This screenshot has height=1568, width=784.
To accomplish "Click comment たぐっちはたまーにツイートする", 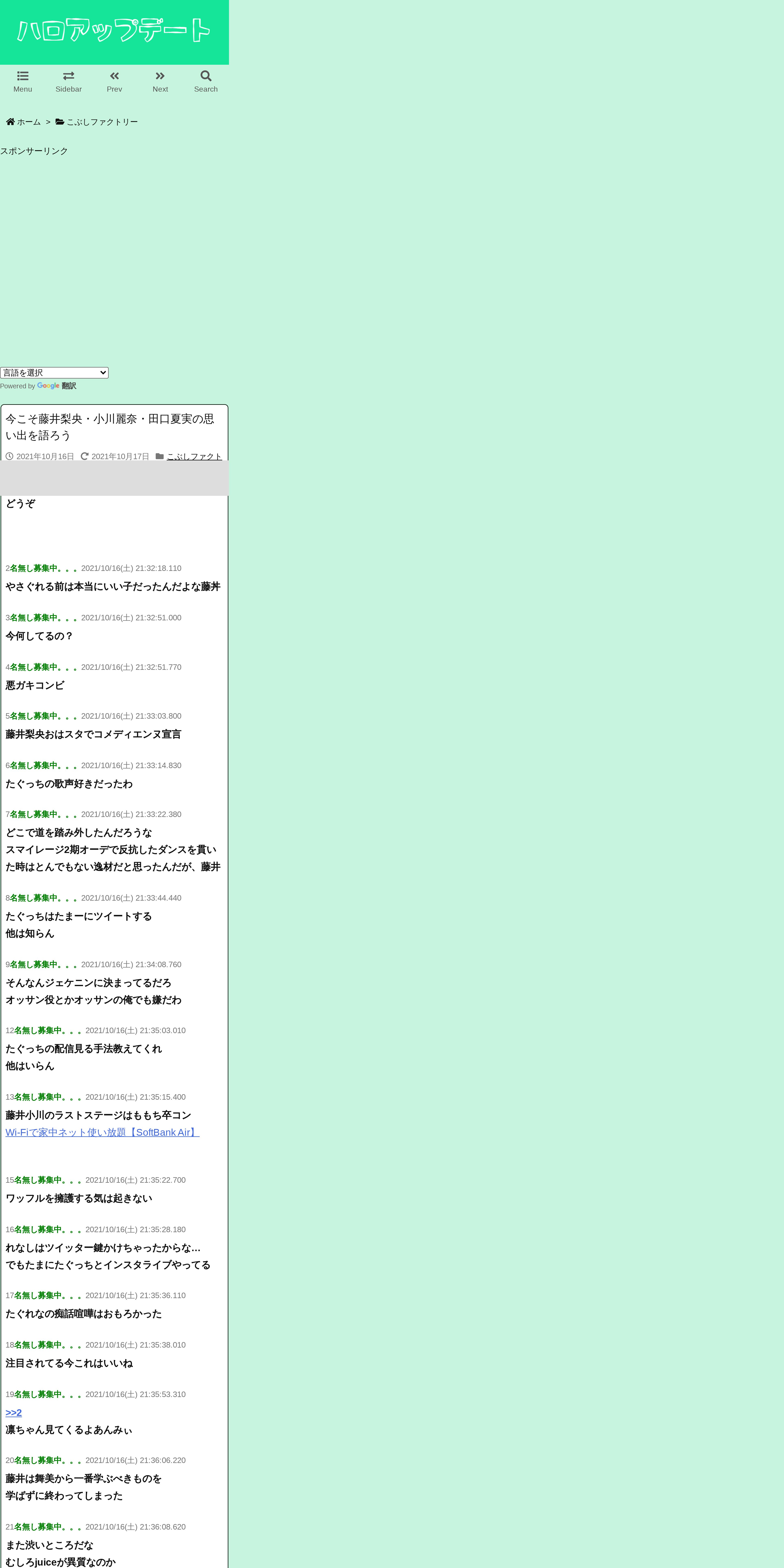I will pyautogui.click(x=79, y=916).
